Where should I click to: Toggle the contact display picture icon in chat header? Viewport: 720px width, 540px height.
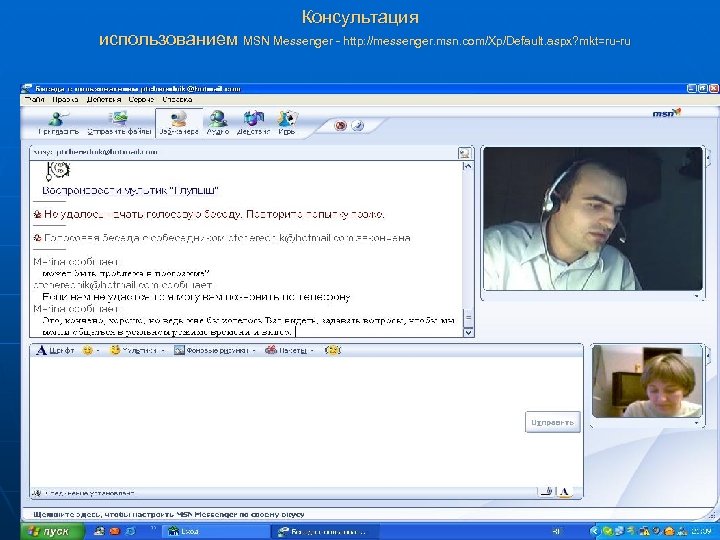[x=465, y=153]
